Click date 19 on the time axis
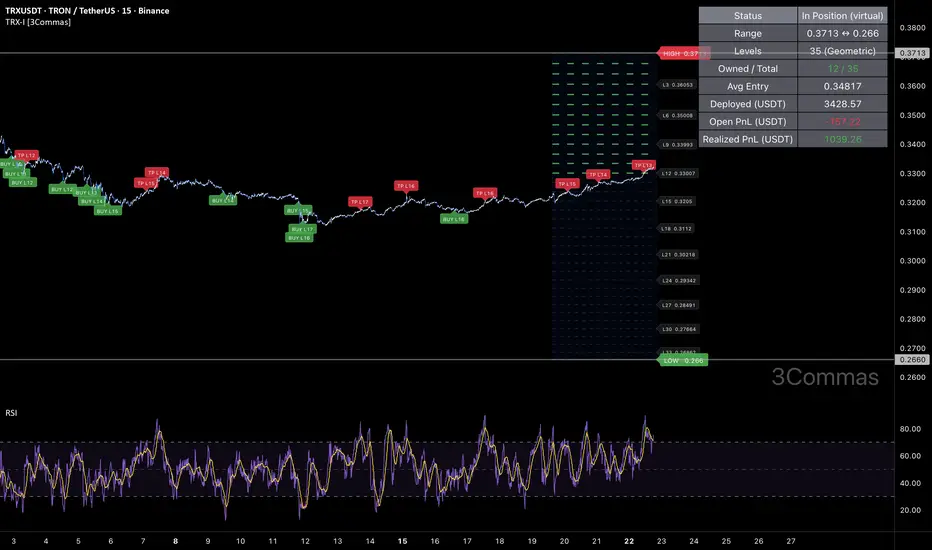The image size is (932, 550). [532, 541]
